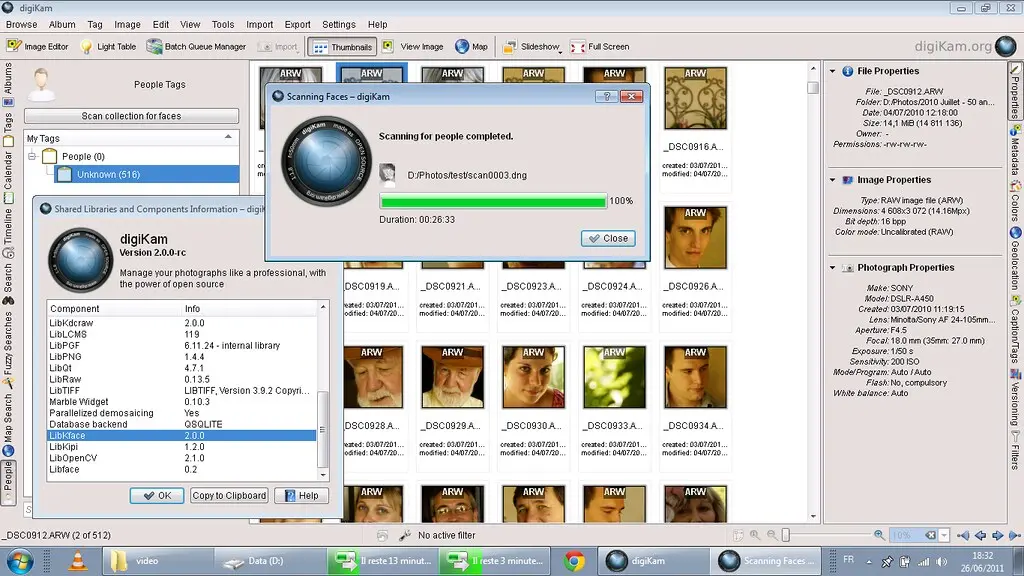Open the My Tags dropdown
This screenshot has height=576, width=1024.
coord(228,138)
